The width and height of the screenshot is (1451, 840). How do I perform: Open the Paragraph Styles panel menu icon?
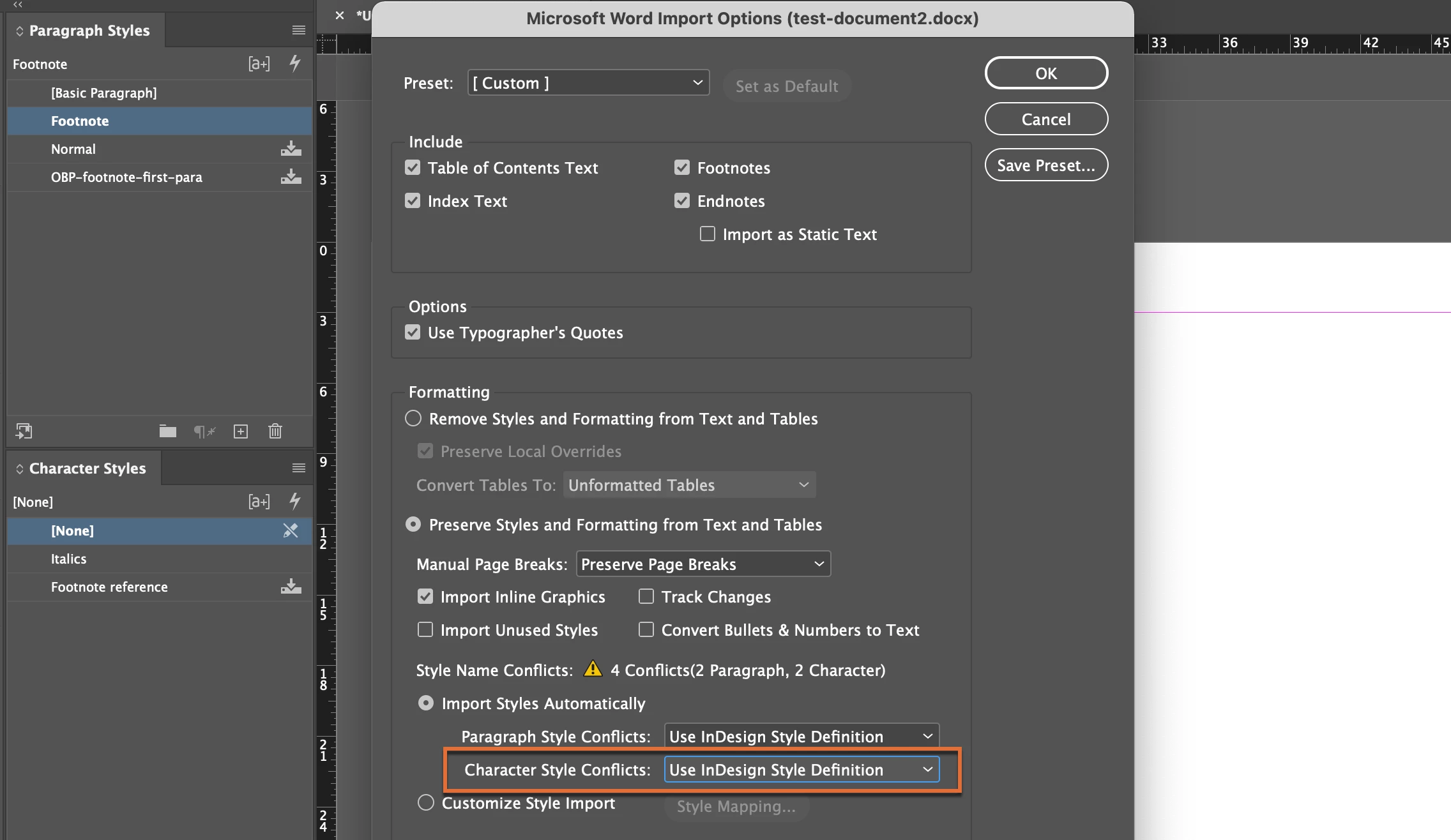click(298, 30)
